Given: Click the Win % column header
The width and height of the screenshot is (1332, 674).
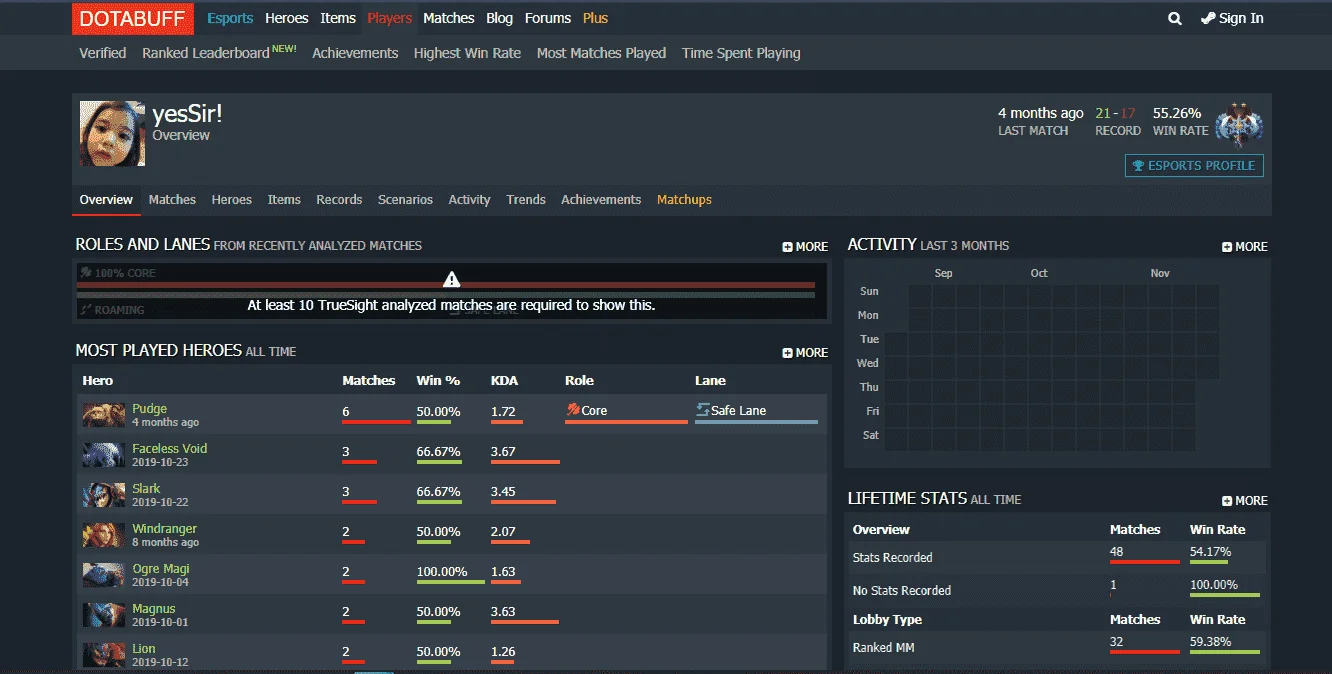Looking at the screenshot, I should pos(438,380).
